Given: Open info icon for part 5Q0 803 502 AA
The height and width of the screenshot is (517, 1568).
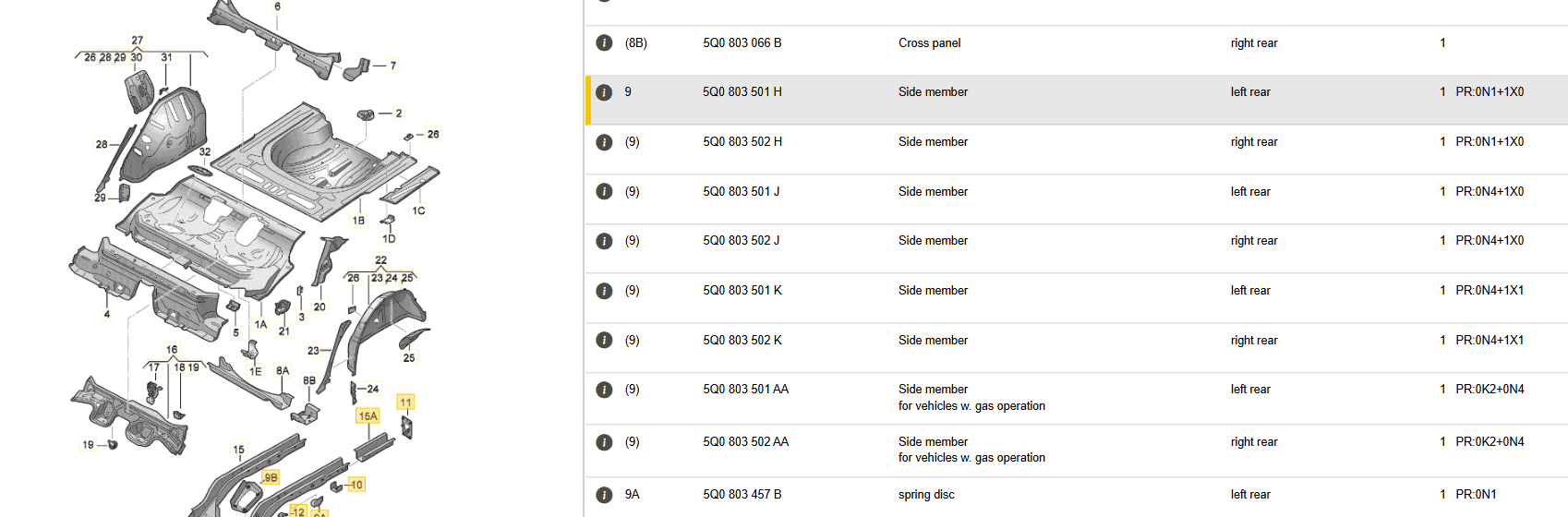Looking at the screenshot, I should coord(604,442).
